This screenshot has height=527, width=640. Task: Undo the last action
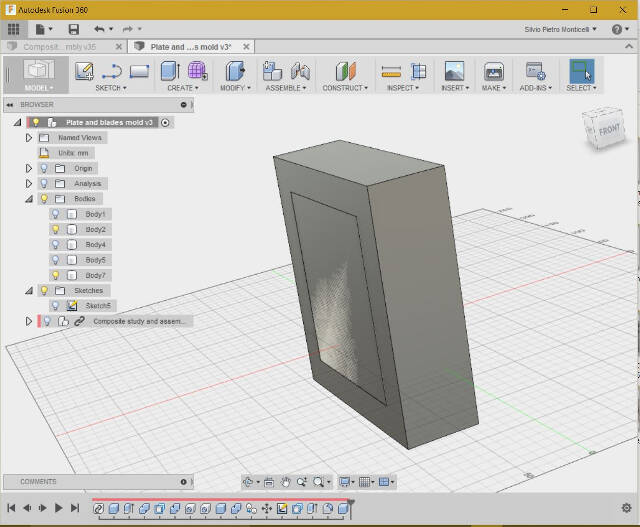point(99,29)
